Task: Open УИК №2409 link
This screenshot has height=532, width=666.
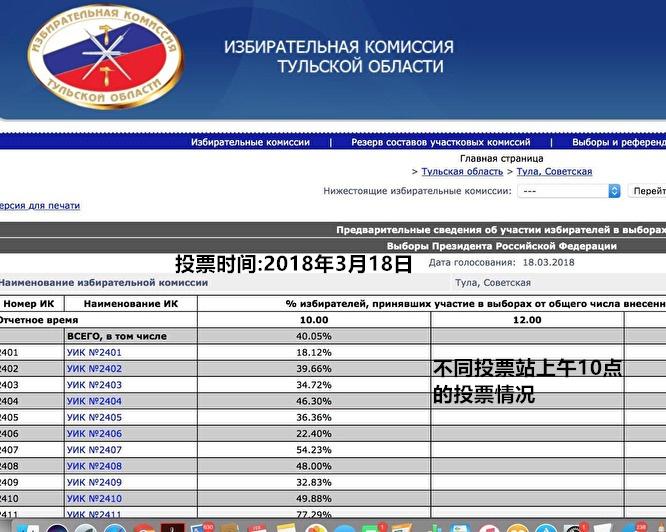Action: point(94,482)
